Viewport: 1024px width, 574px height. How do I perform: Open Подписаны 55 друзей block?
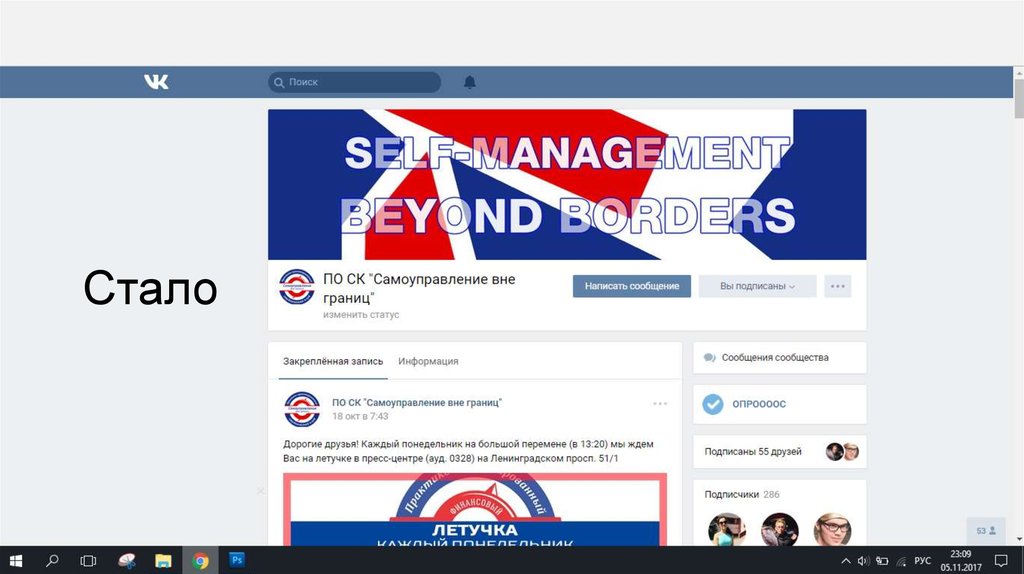pyautogui.click(x=780, y=452)
